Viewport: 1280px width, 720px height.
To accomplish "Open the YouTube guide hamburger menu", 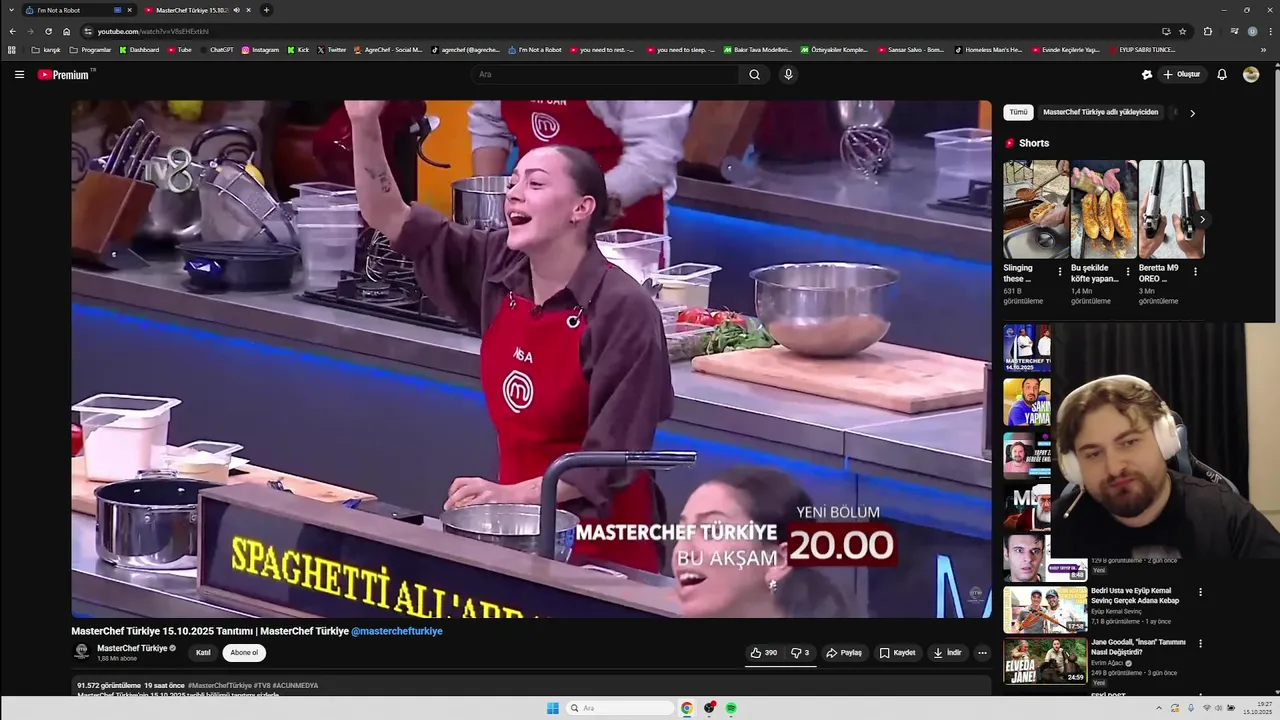I will [19, 74].
